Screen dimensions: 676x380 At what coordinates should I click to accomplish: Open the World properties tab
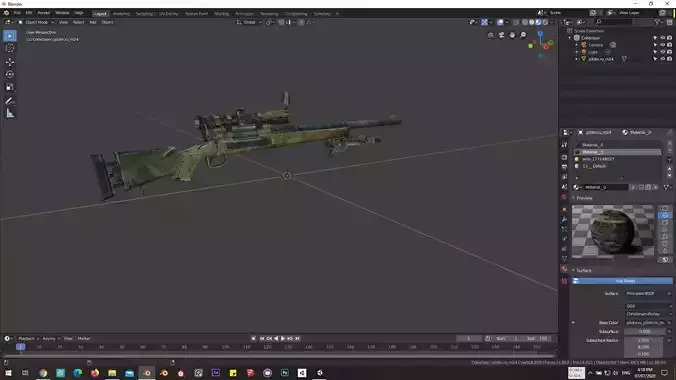click(x=564, y=197)
